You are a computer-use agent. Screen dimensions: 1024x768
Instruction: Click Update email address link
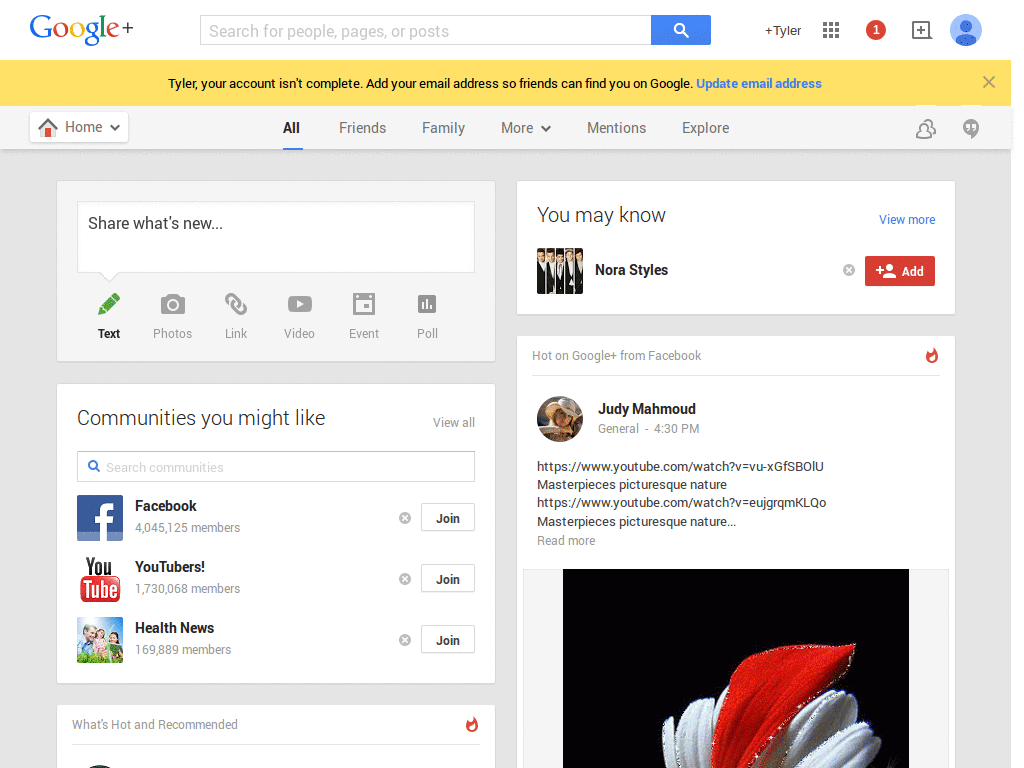click(759, 84)
